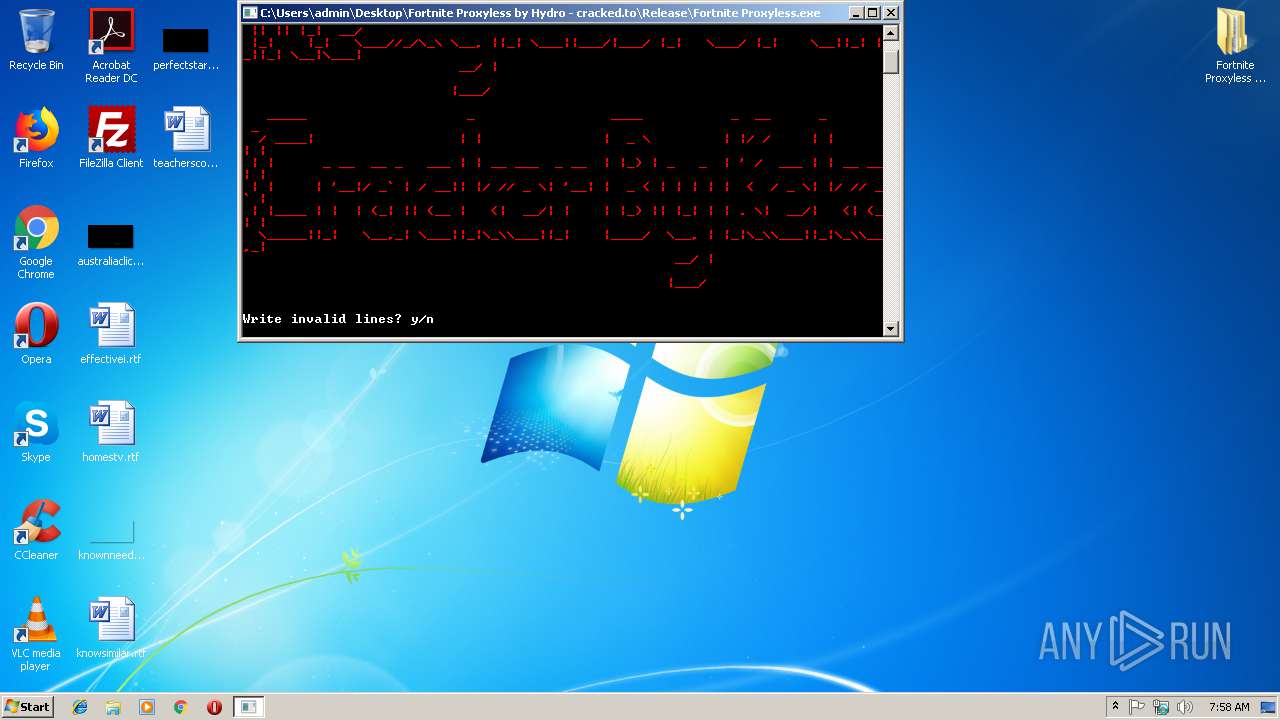Open Chrome from the taskbar
1280x720 pixels.
tap(181, 707)
